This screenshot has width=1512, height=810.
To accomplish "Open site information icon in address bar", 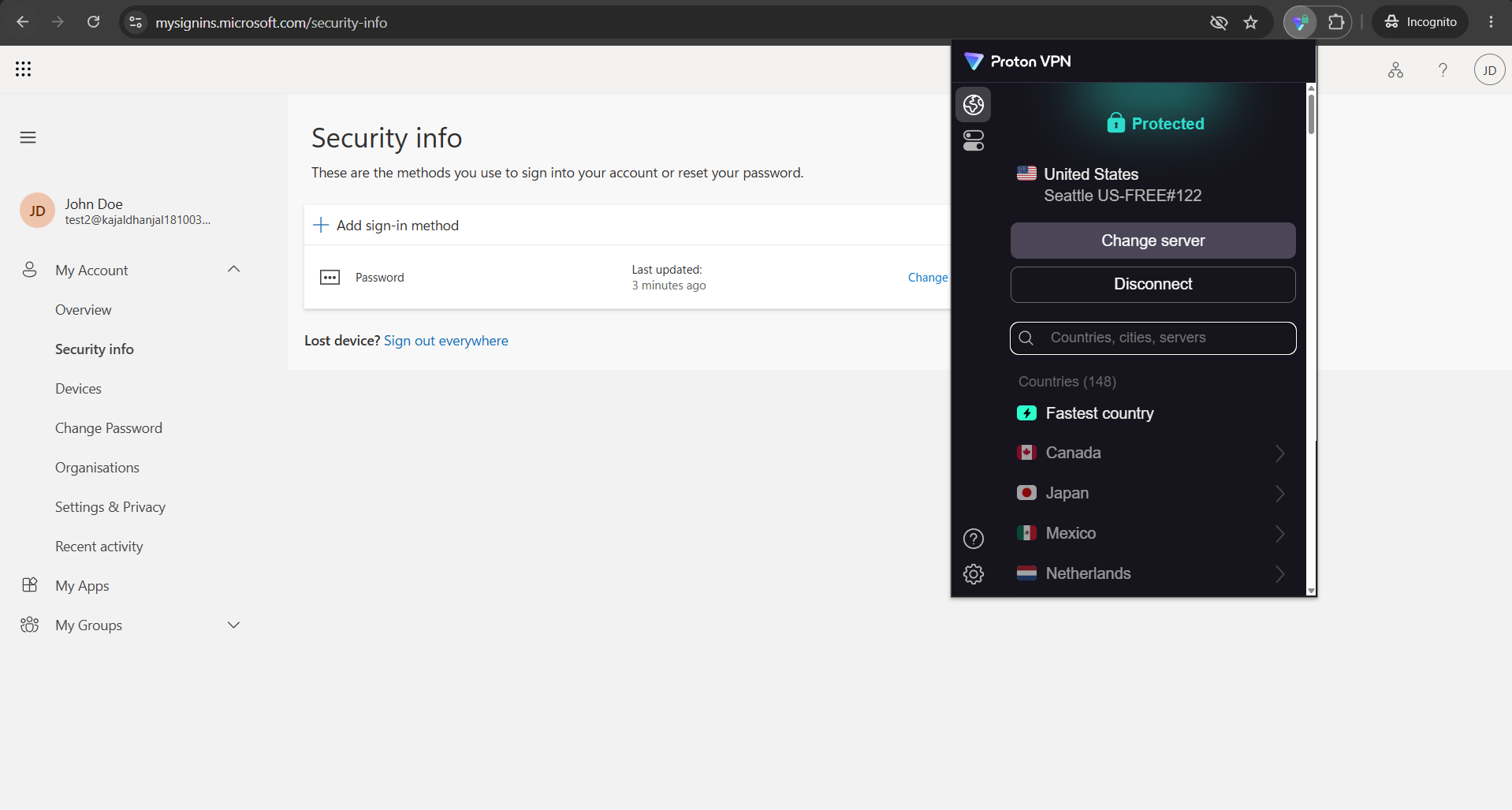I will click(x=136, y=22).
